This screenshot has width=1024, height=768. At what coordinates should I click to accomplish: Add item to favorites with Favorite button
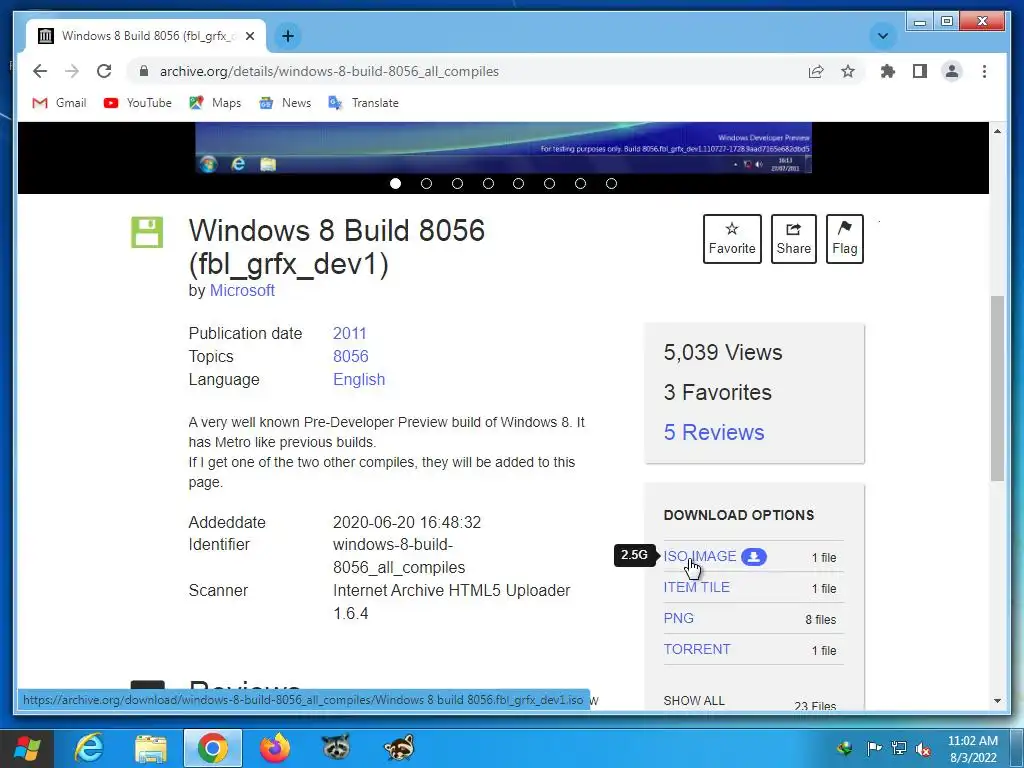732,238
